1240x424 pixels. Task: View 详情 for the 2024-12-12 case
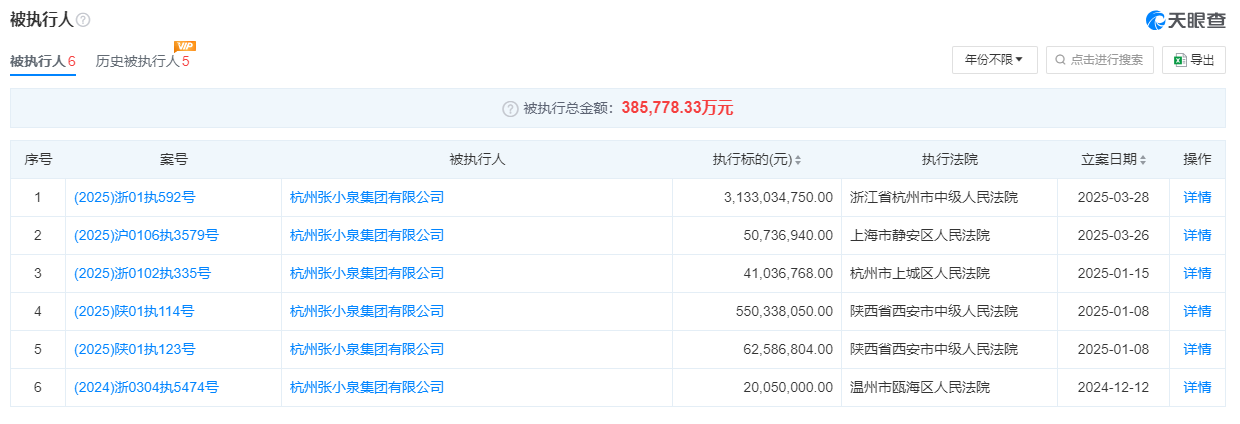point(1197,387)
